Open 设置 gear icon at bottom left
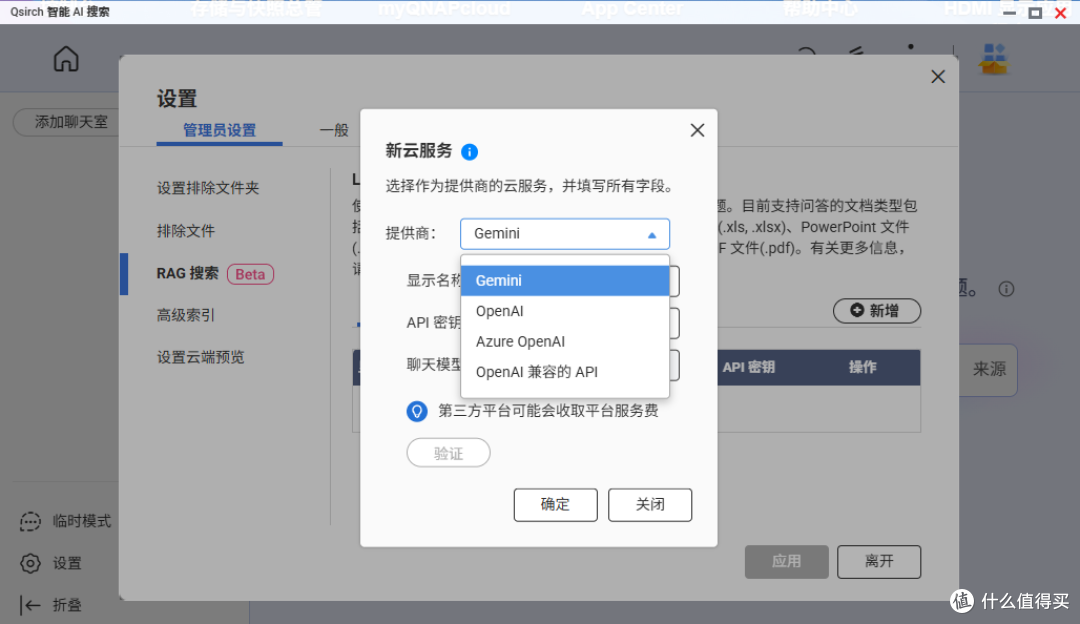1080x624 pixels. [x=30, y=563]
